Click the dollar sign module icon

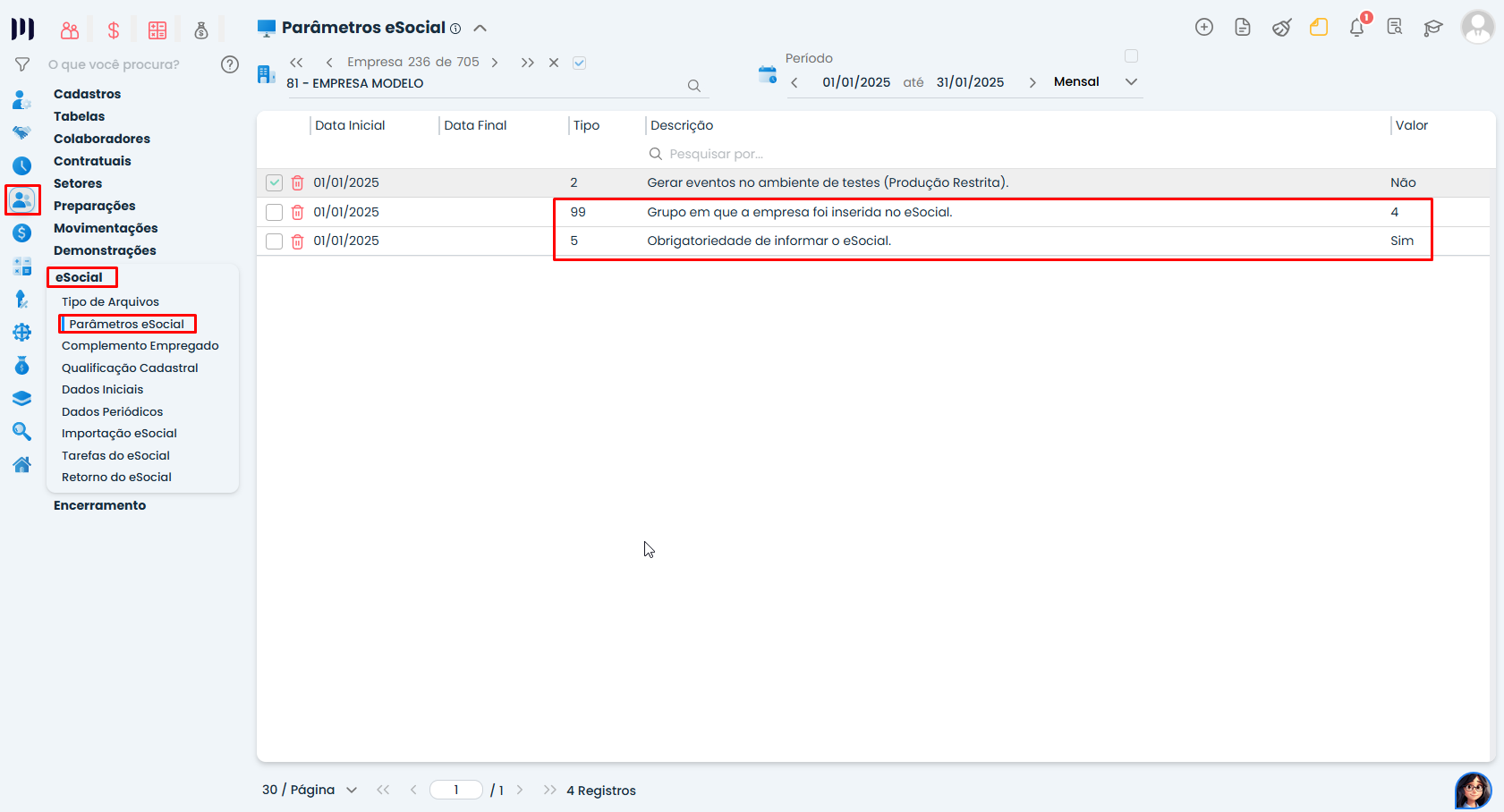(x=114, y=30)
